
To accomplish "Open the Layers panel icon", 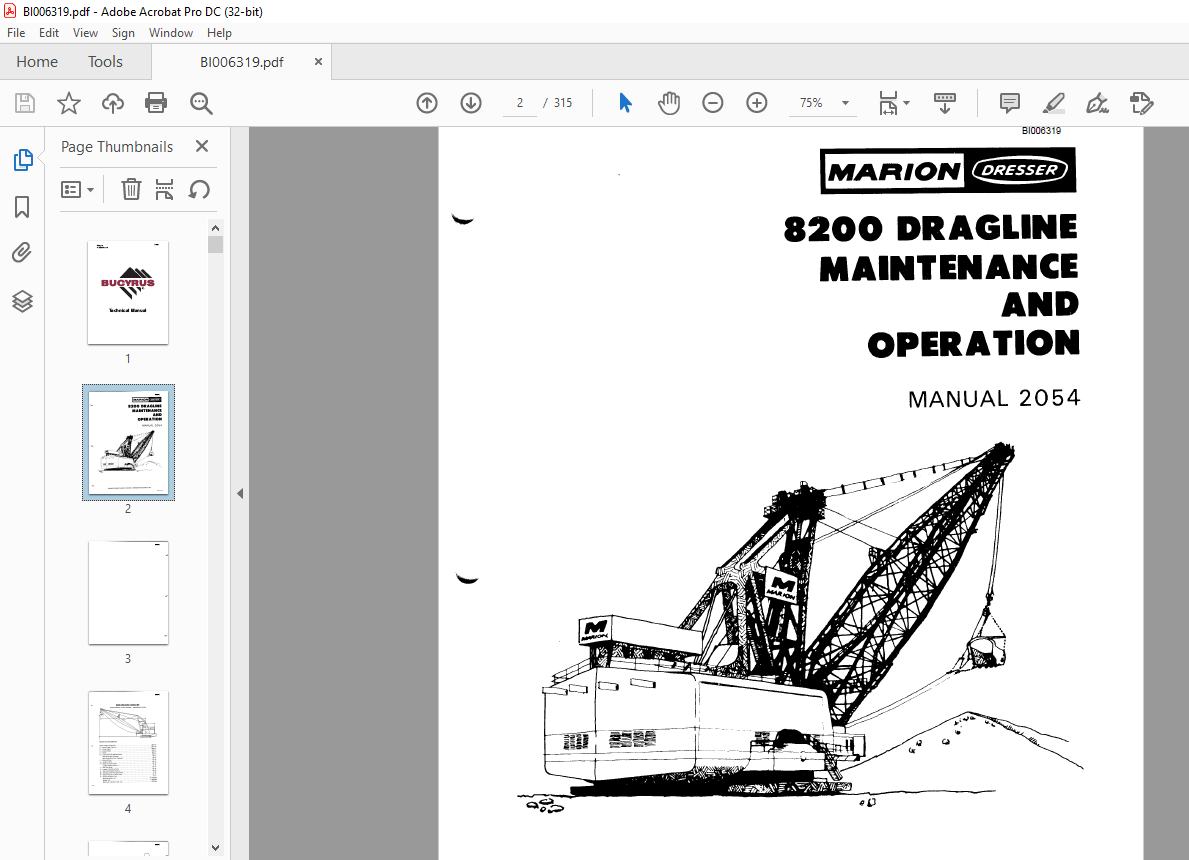I will (x=22, y=301).
